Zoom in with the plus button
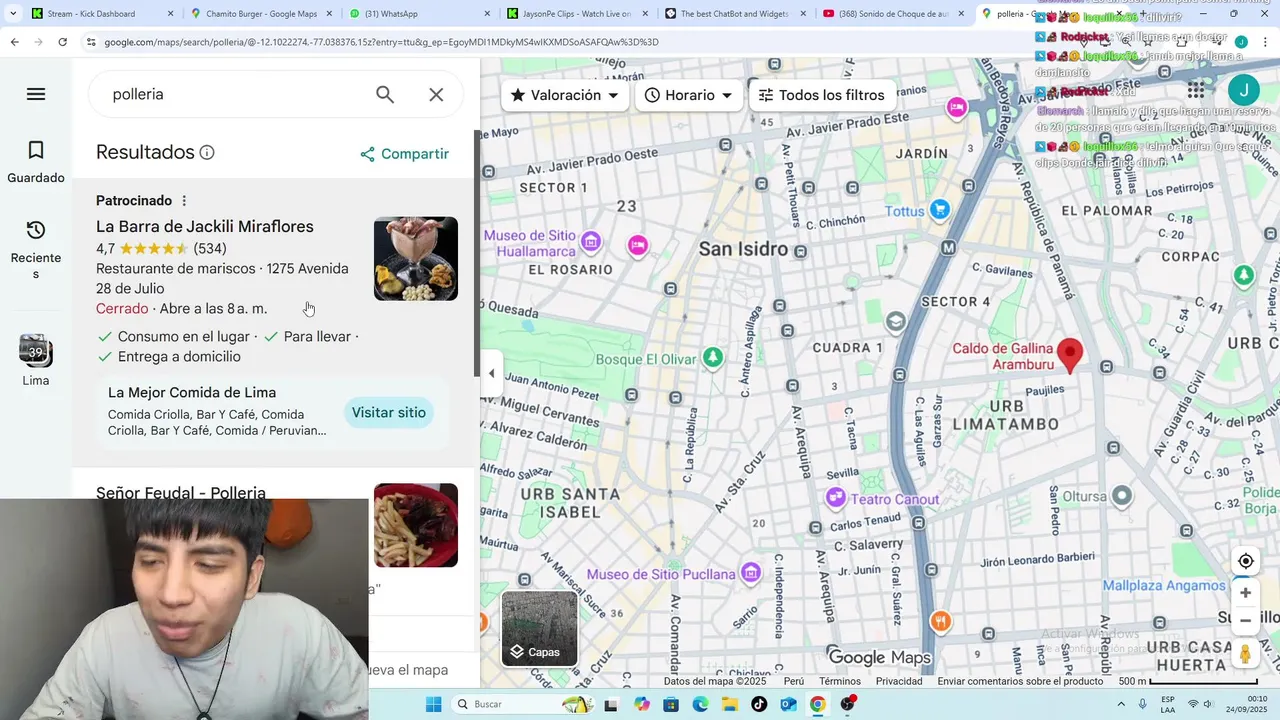 pos(1245,593)
